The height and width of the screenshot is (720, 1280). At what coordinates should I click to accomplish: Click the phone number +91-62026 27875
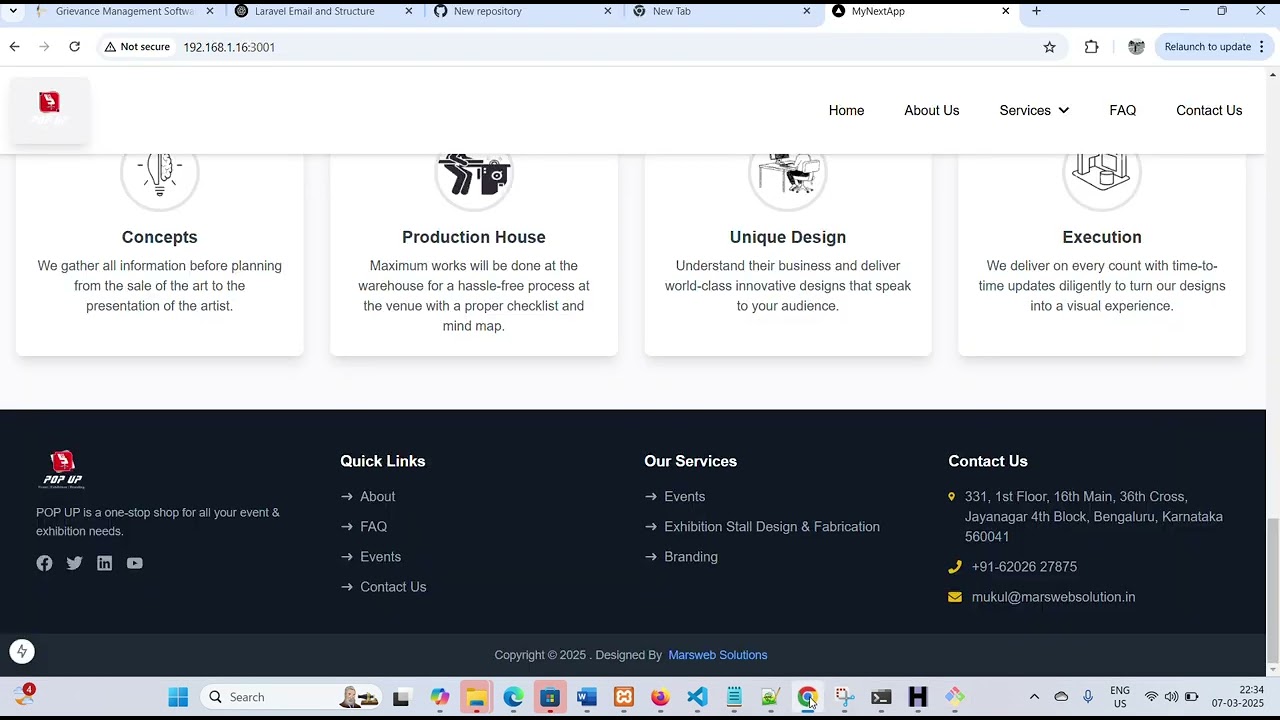(x=1024, y=567)
